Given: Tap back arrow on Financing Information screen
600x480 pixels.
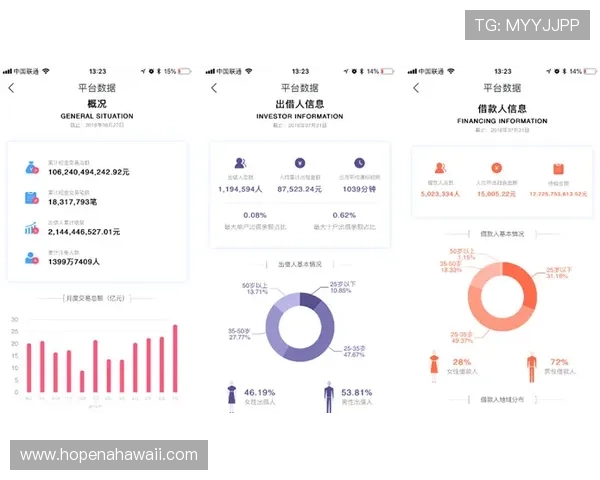Looking at the screenshot, I should click(416, 88).
